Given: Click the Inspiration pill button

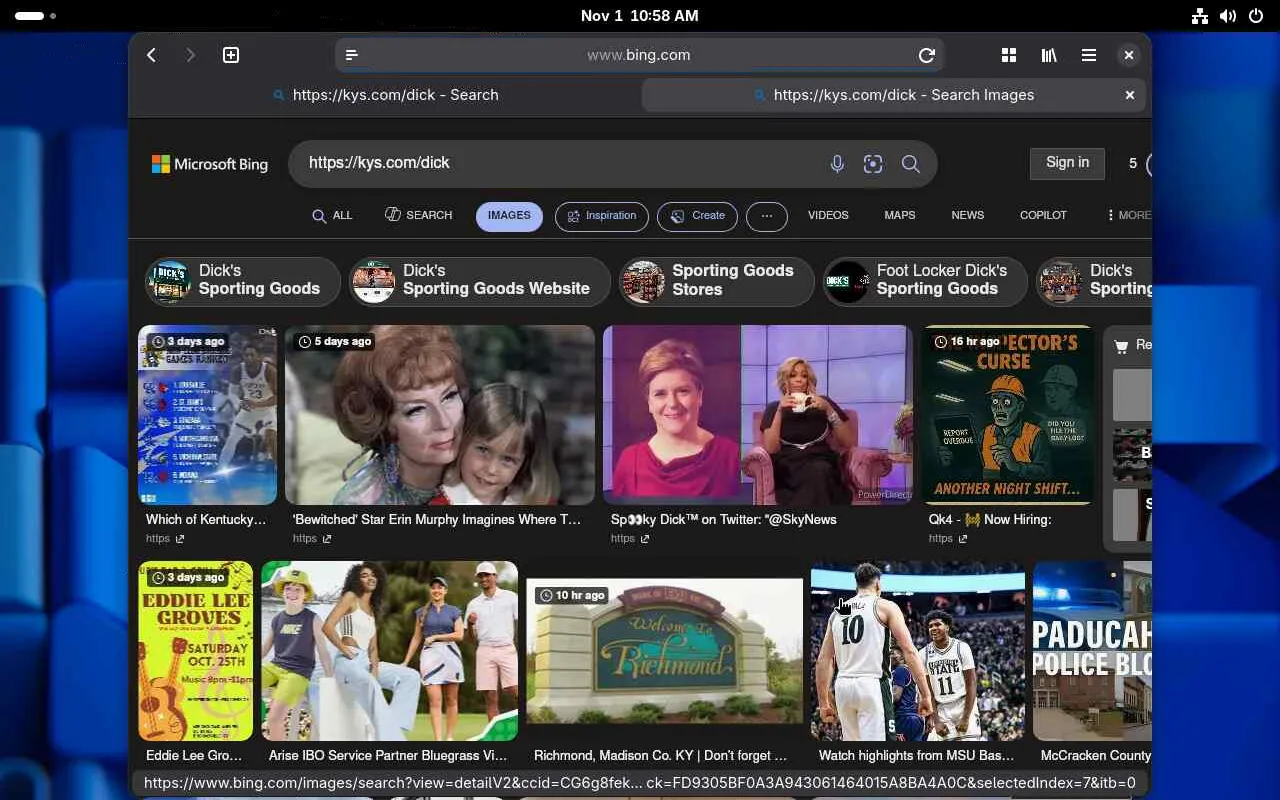Looking at the screenshot, I should coord(602,216).
